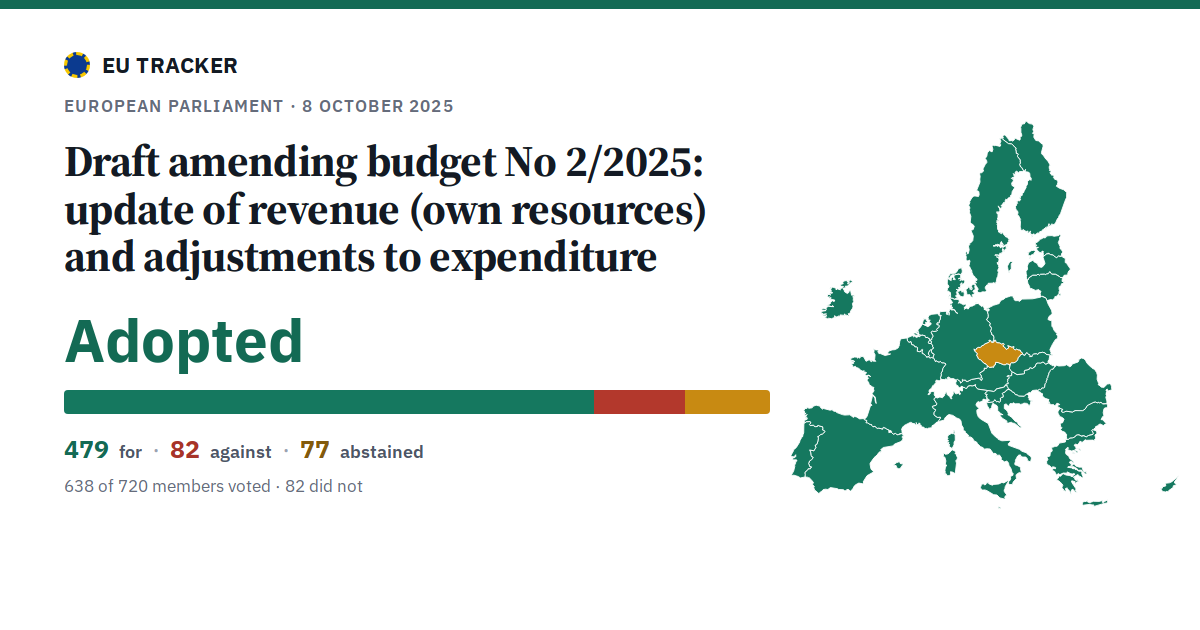1200x630 pixels.
Task: Click Cyprus island on the map
Action: 1168,486
